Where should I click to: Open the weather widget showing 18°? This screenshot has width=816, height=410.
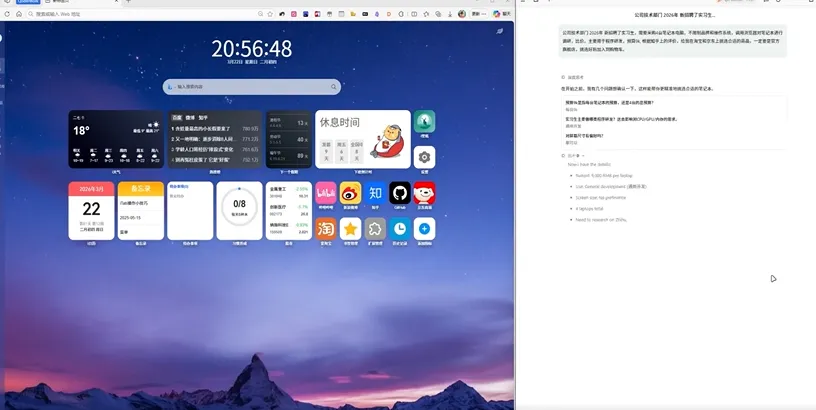pos(116,139)
